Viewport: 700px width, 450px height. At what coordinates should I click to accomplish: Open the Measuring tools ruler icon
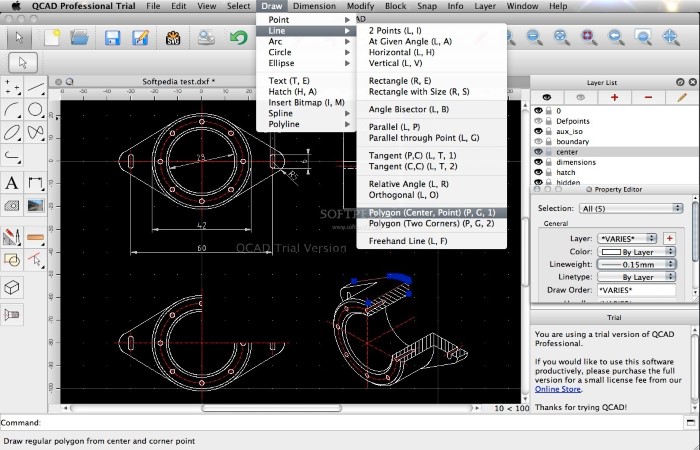tap(35, 237)
